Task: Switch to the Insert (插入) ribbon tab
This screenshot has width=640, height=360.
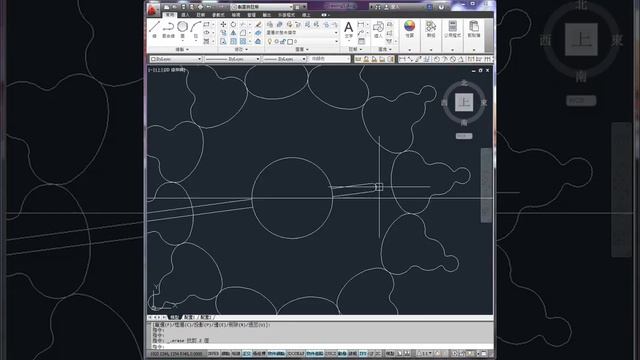Action: pos(186,15)
